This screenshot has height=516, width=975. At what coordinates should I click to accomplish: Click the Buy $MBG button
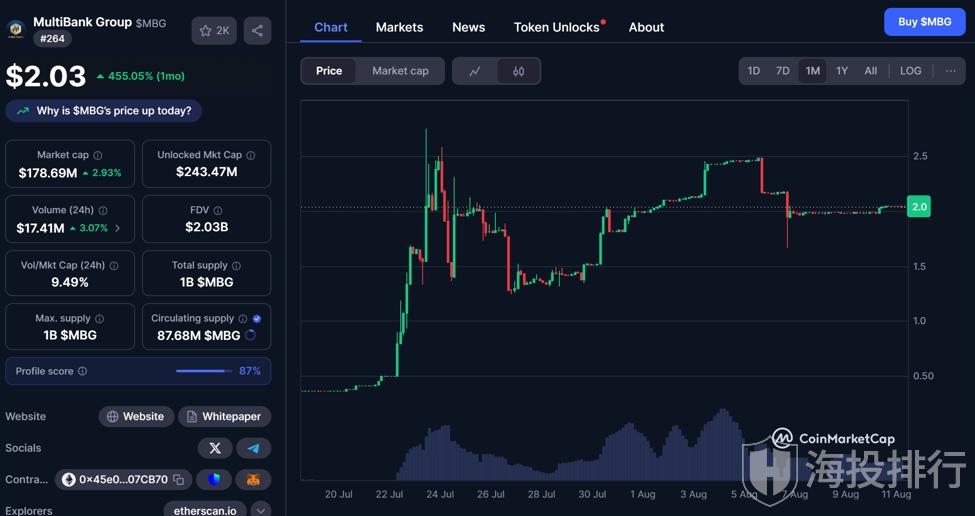[924, 22]
